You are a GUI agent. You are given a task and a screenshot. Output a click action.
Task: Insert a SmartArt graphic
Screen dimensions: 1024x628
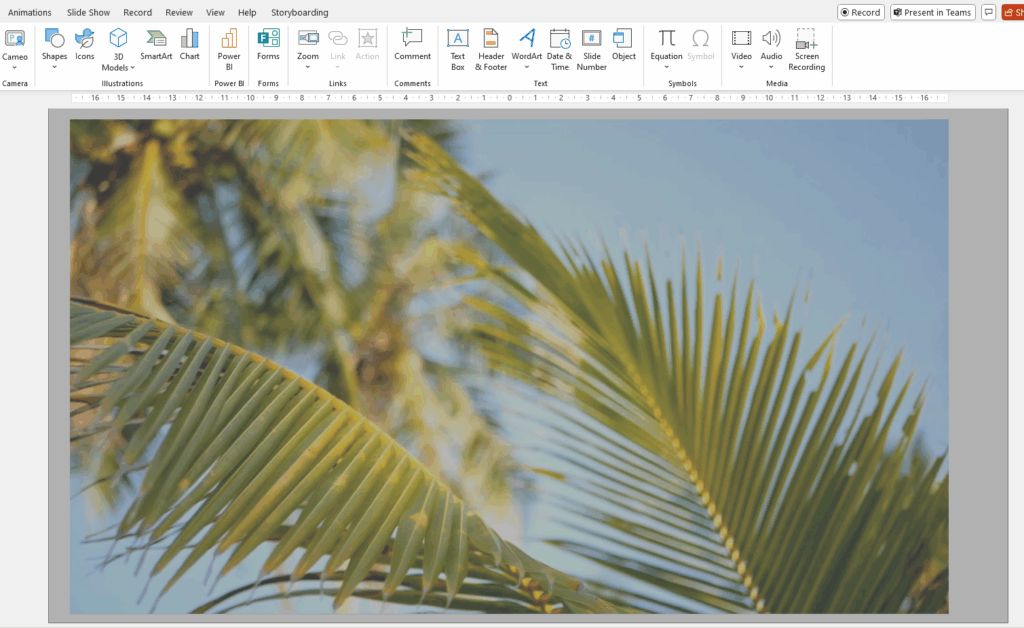[156, 44]
